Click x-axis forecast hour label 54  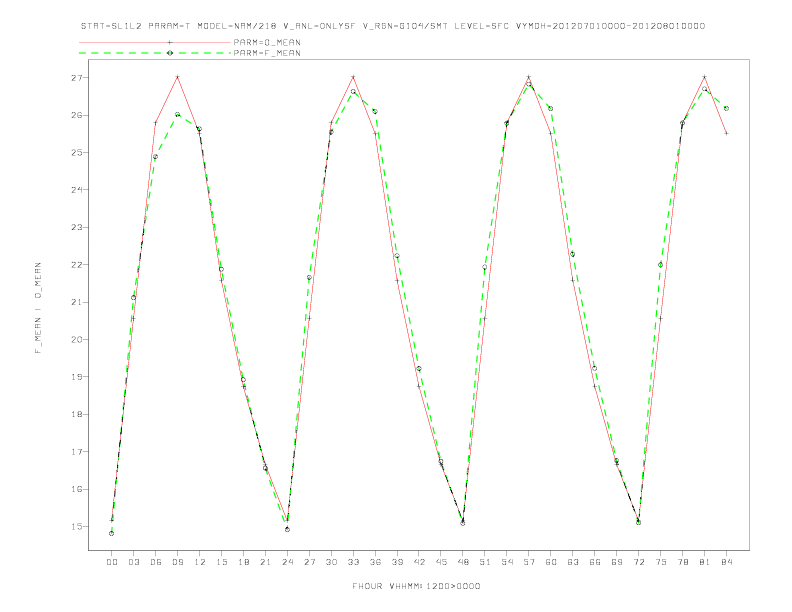pyautogui.click(x=507, y=562)
